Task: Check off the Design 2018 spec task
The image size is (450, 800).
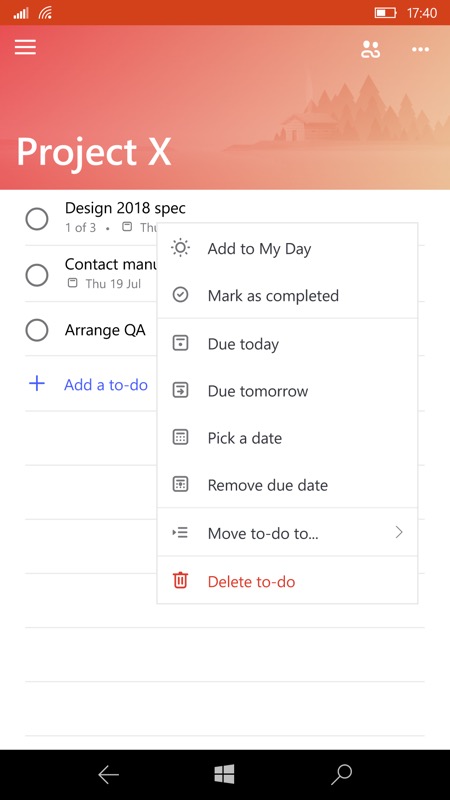Action: pos(37,219)
